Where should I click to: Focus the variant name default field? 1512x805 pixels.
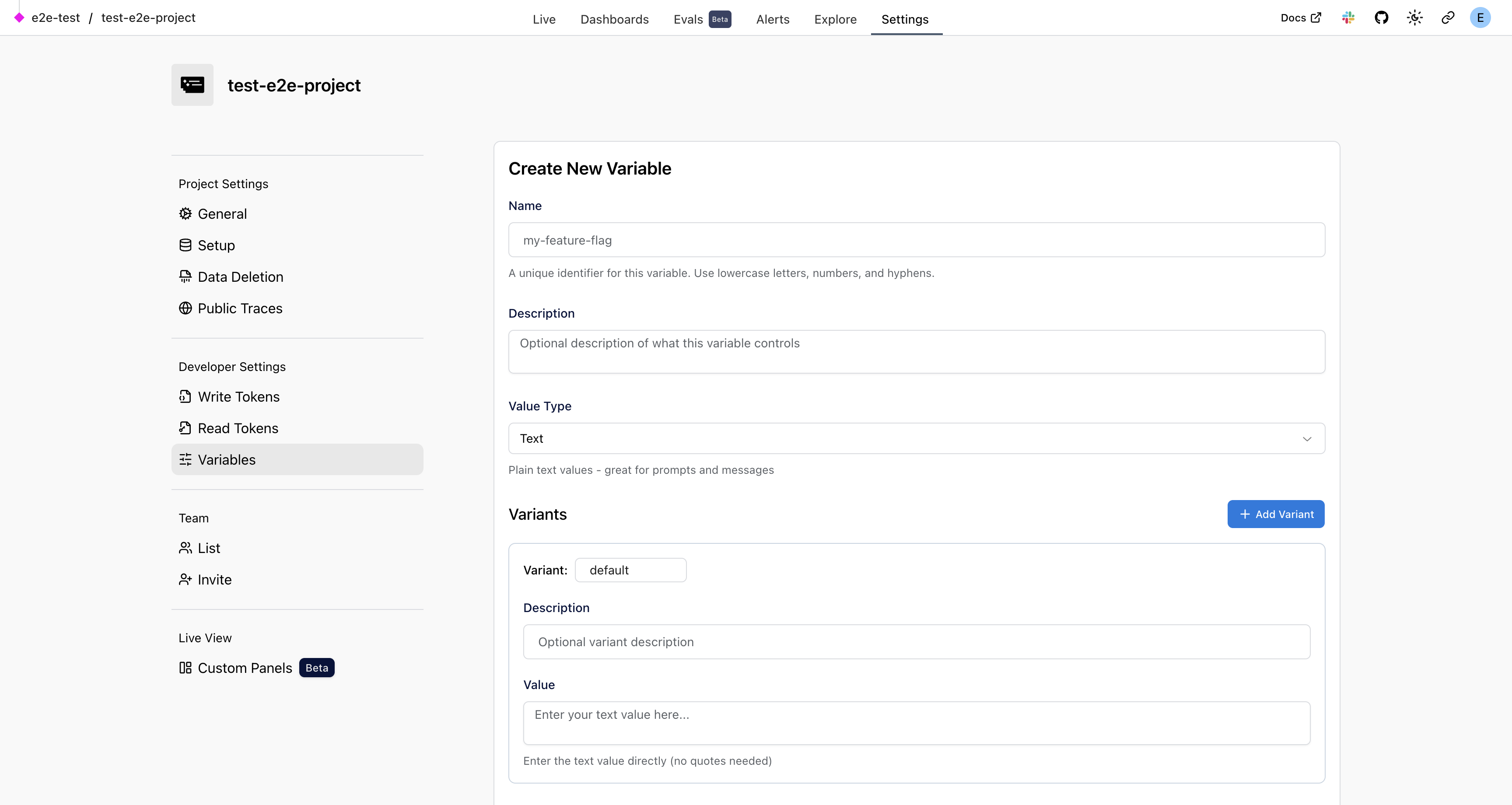pos(630,570)
